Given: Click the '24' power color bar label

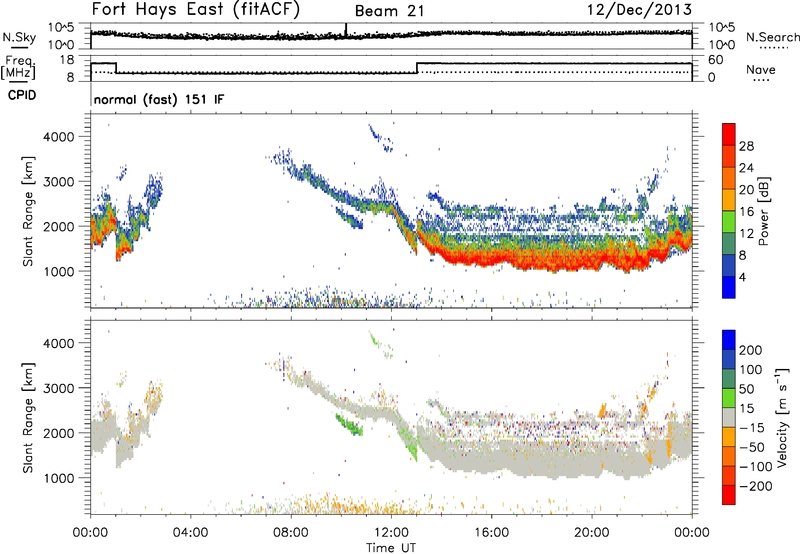Looking at the screenshot, I should pyautogui.click(x=746, y=168).
